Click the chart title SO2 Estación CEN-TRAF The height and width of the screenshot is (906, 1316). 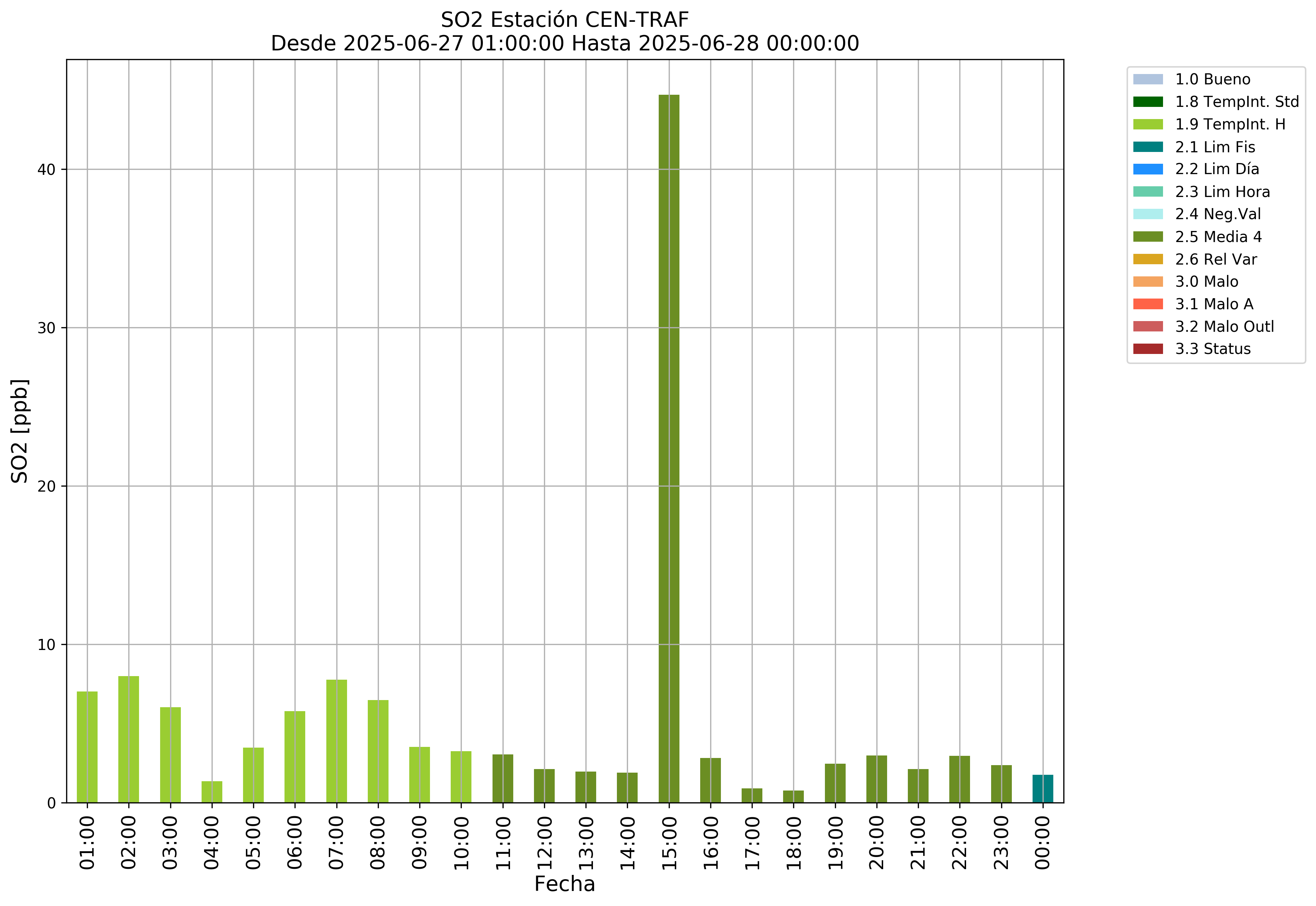tap(565, 20)
